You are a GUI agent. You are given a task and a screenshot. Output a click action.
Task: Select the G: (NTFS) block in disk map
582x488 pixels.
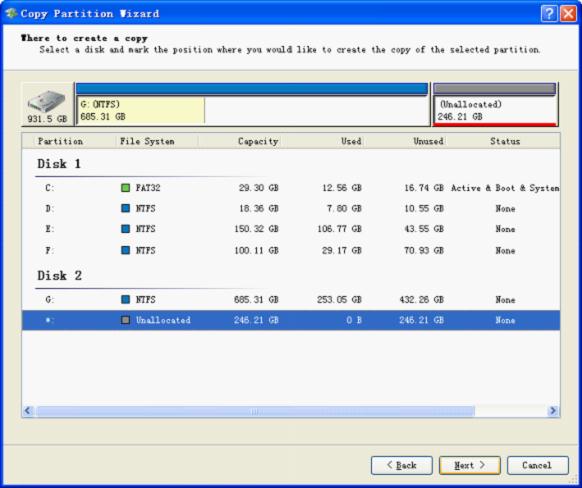pyautogui.click(x=252, y=105)
